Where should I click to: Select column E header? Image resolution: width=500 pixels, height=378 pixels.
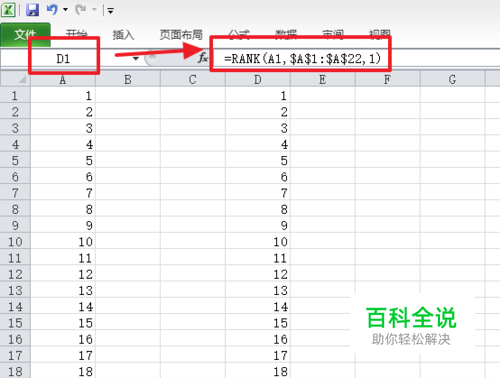click(323, 79)
